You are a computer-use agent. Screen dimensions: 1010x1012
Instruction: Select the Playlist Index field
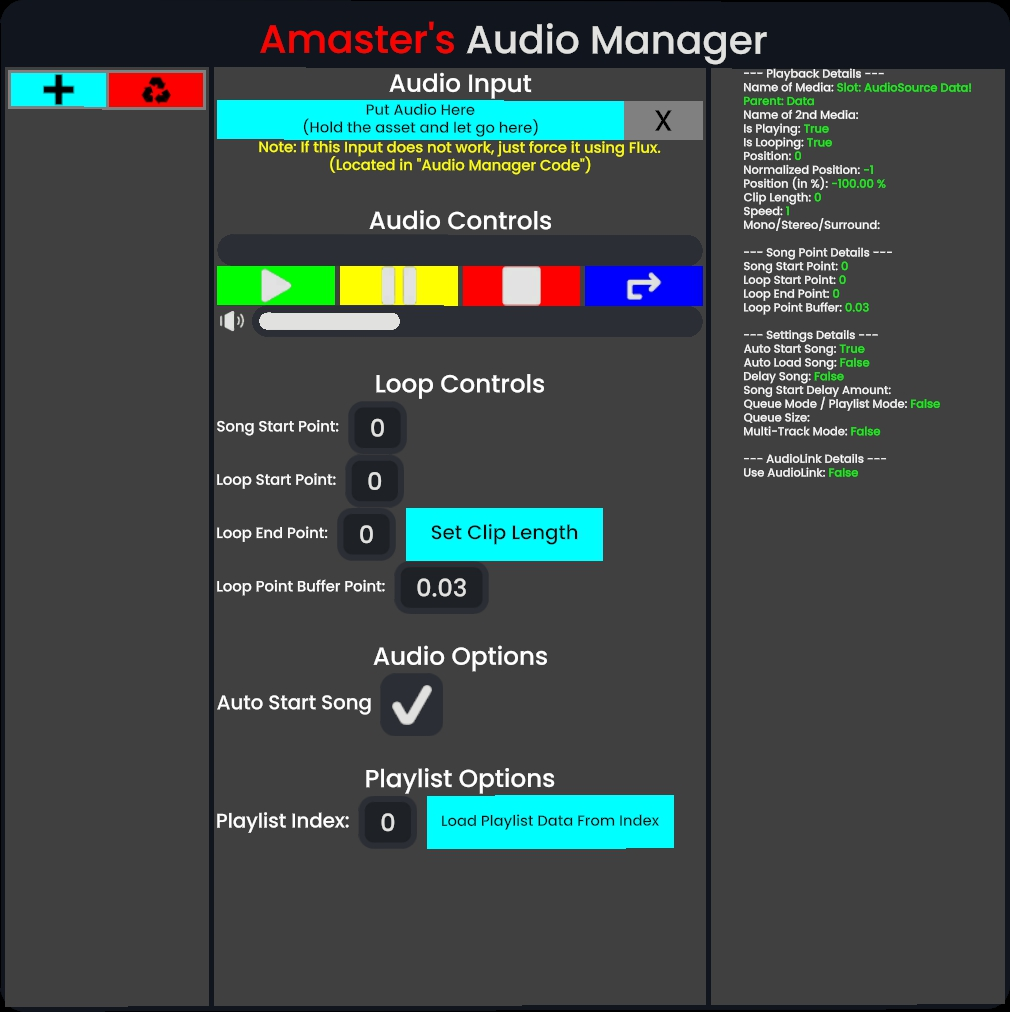coord(387,823)
